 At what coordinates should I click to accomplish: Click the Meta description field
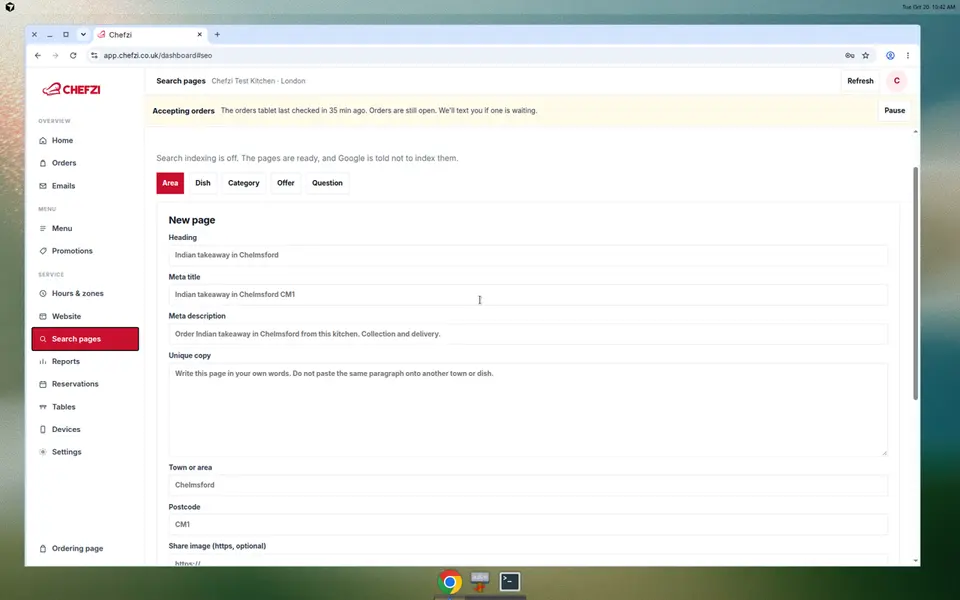pyautogui.click(x=528, y=334)
